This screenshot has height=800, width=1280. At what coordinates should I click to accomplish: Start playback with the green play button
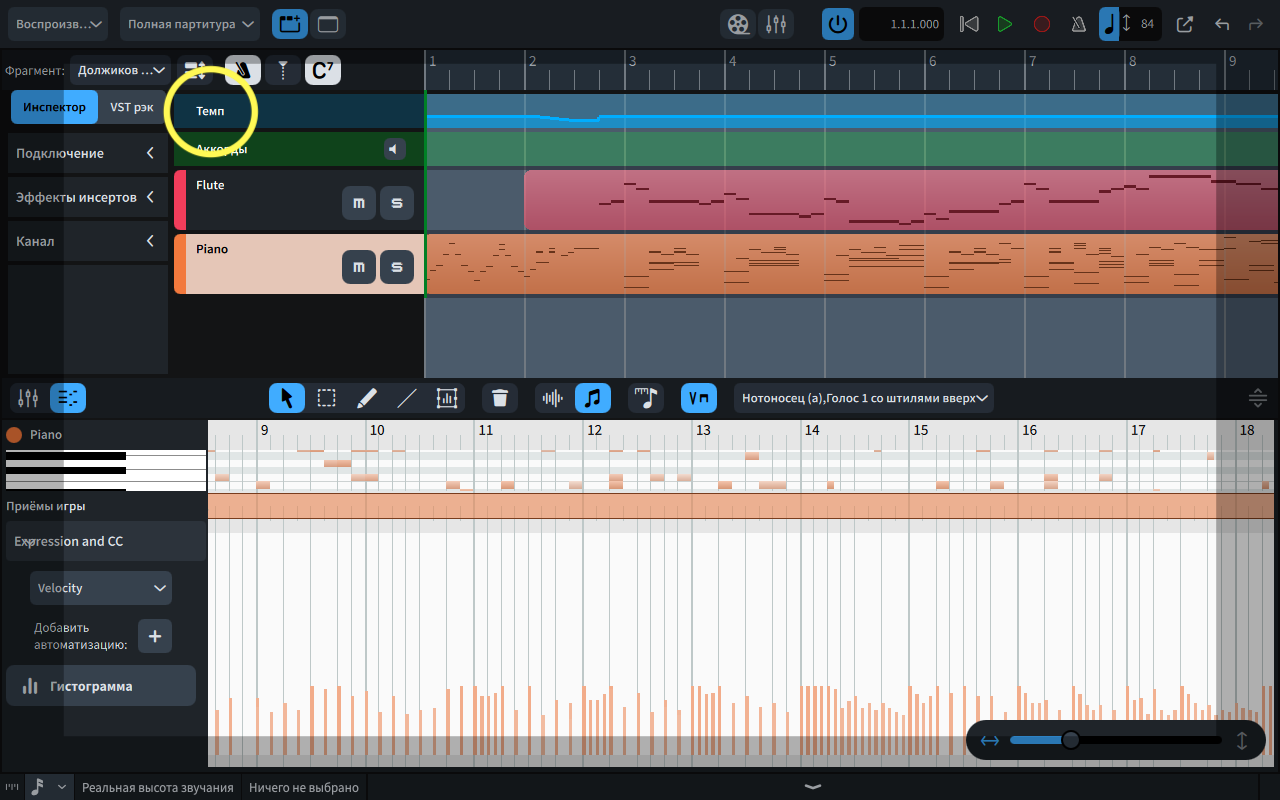[1005, 24]
